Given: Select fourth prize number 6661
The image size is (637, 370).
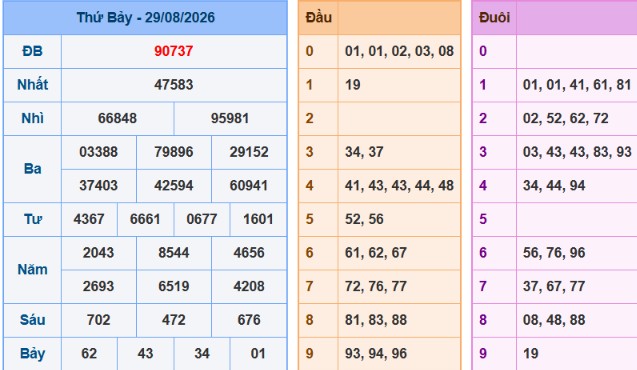Looking at the screenshot, I should point(145,219).
